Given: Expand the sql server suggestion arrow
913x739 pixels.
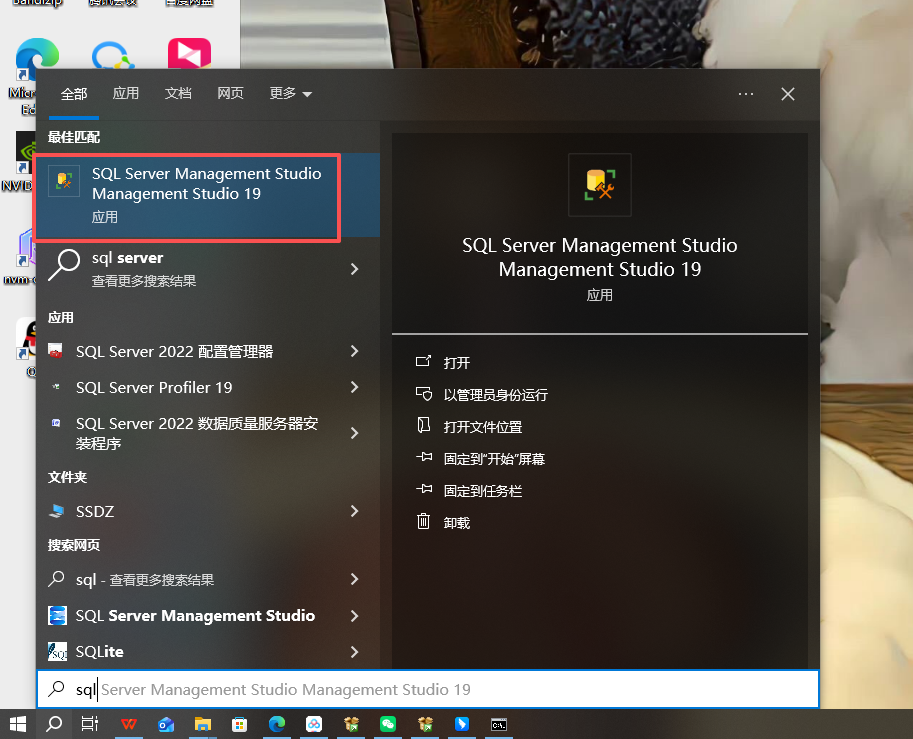Looking at the screenshot, I should pos(355,268).
